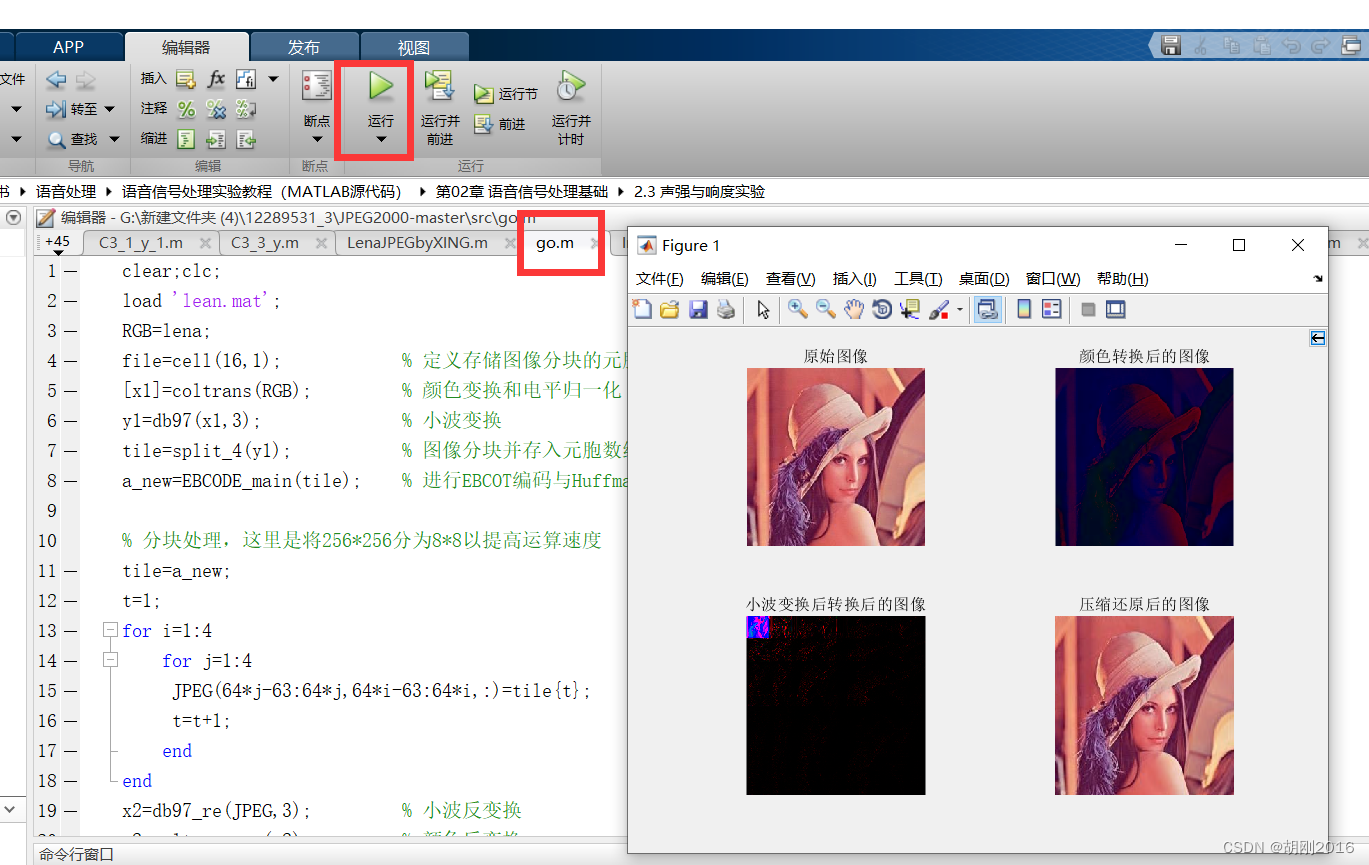The width and height of the screenshot is (1369, 865).
Task: Open Figure 1 帮助(H) menu
Action: coord(1123,279)
